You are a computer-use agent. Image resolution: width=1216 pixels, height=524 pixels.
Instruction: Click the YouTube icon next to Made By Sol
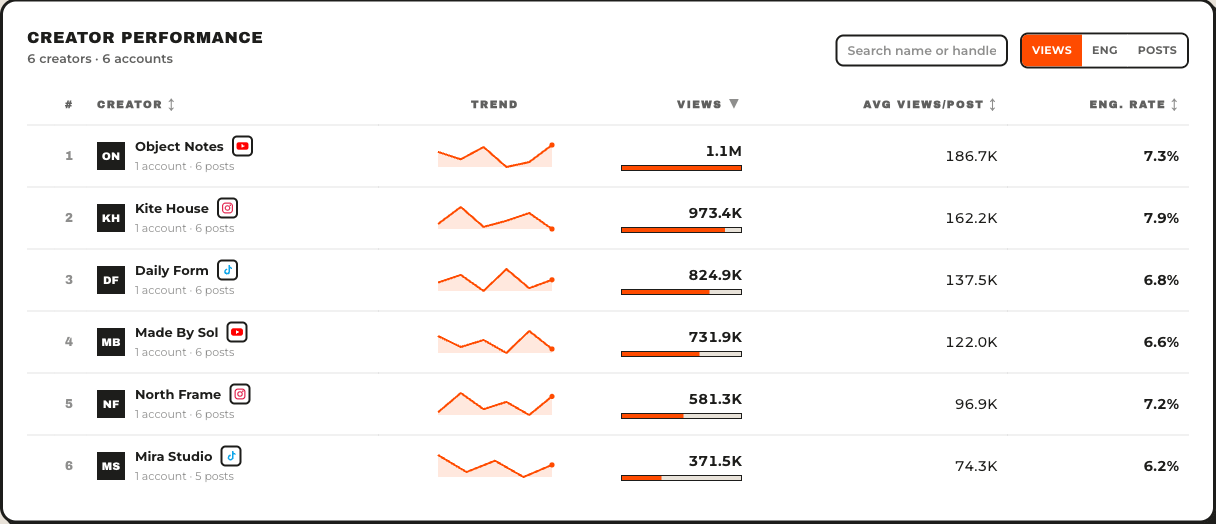coord(237,332)
